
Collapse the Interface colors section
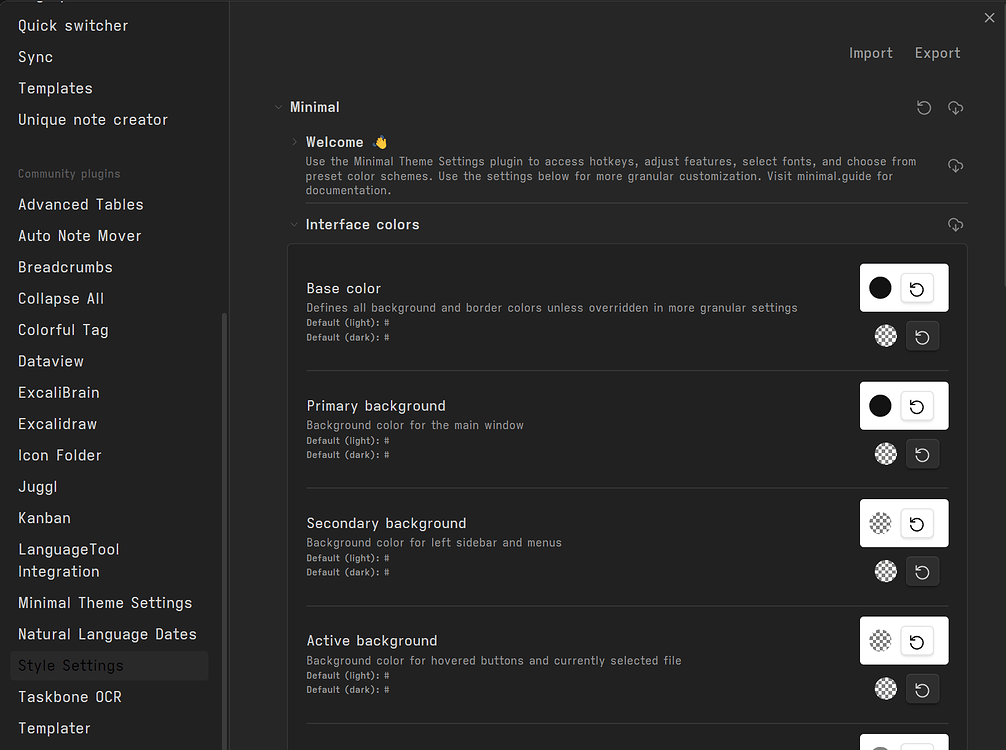[x=293, y=224]
